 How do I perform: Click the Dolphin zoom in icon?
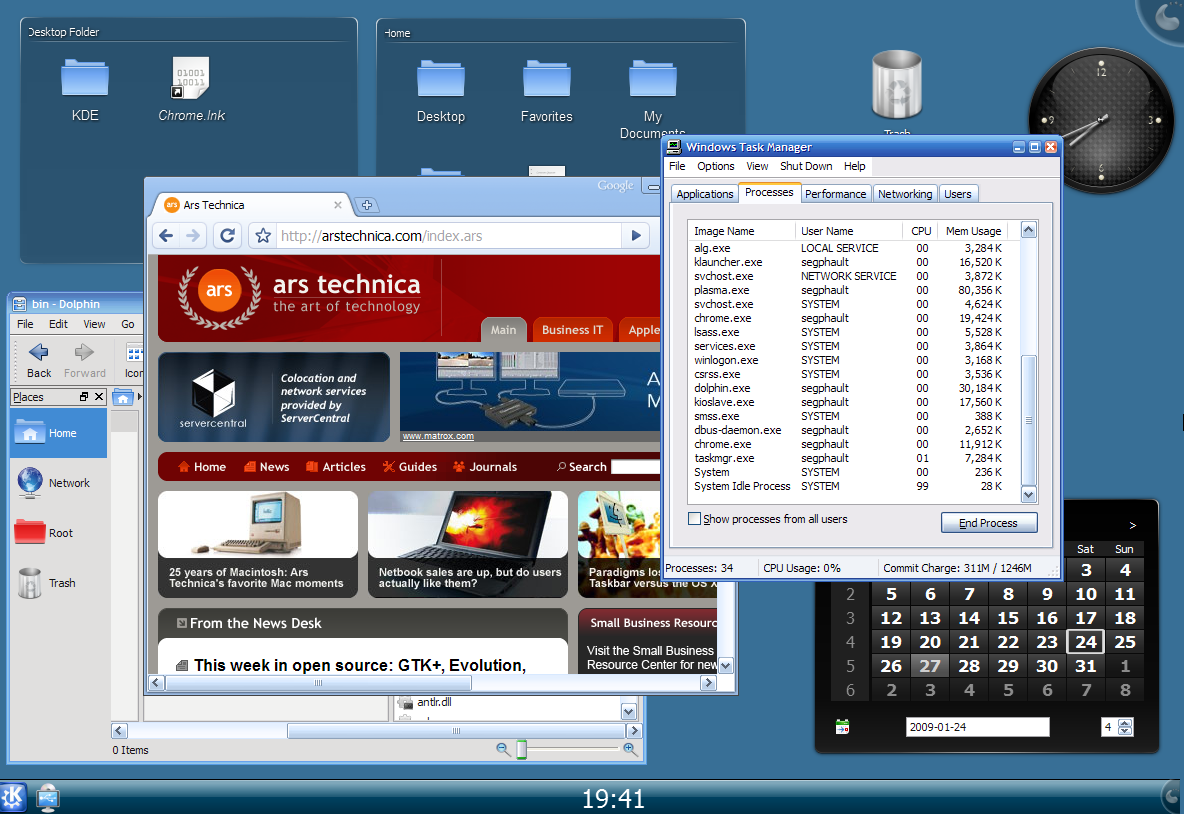click(x=630, y=749)
